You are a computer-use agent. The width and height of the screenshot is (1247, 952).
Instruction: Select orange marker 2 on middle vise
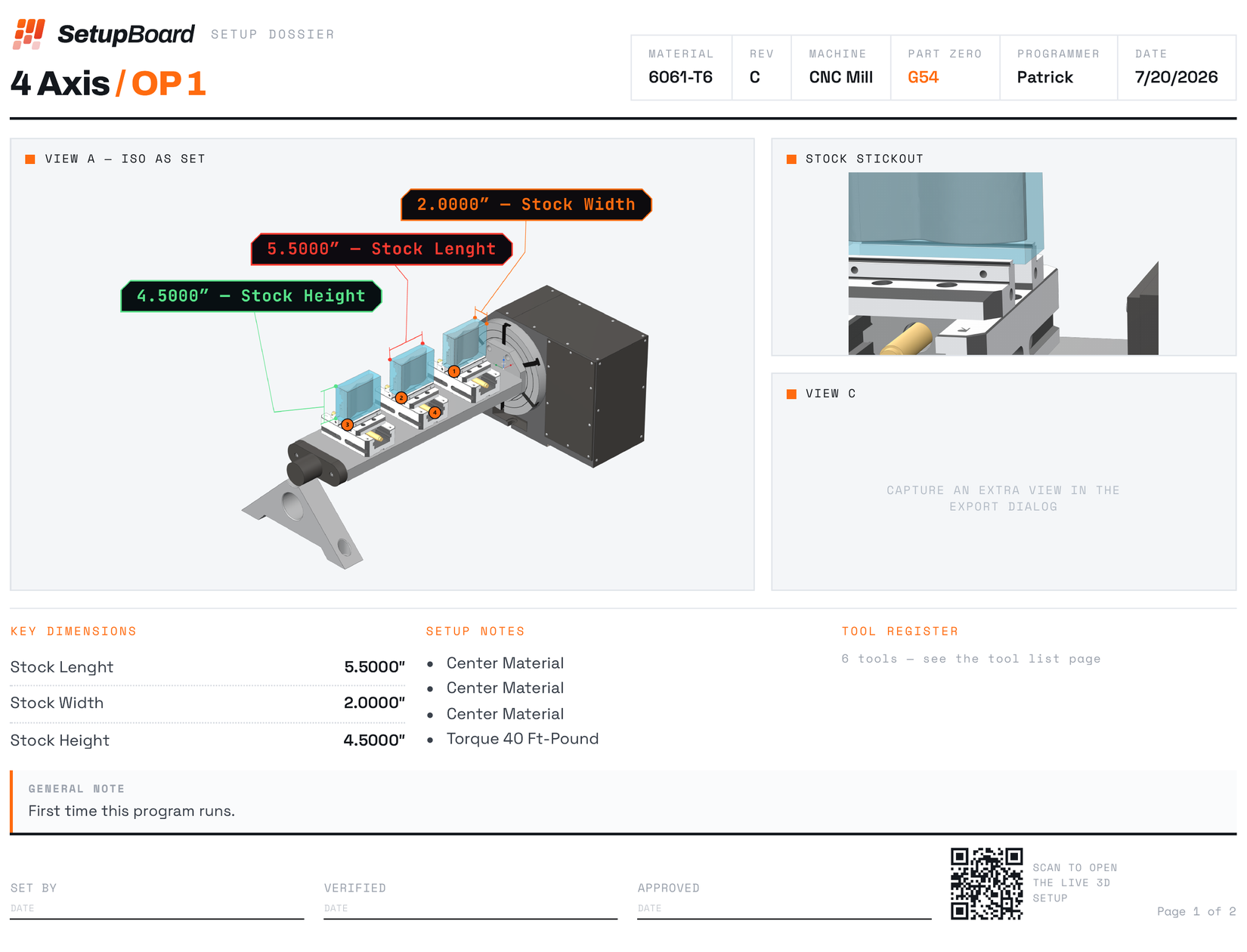[401, 397]
